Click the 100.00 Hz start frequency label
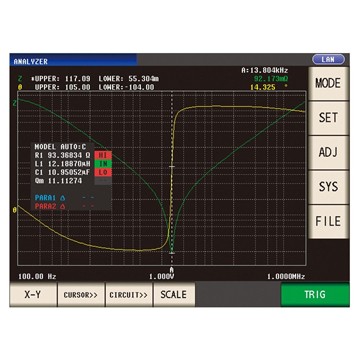The height and width of the screenshot is (360, 360). (37, 276)
